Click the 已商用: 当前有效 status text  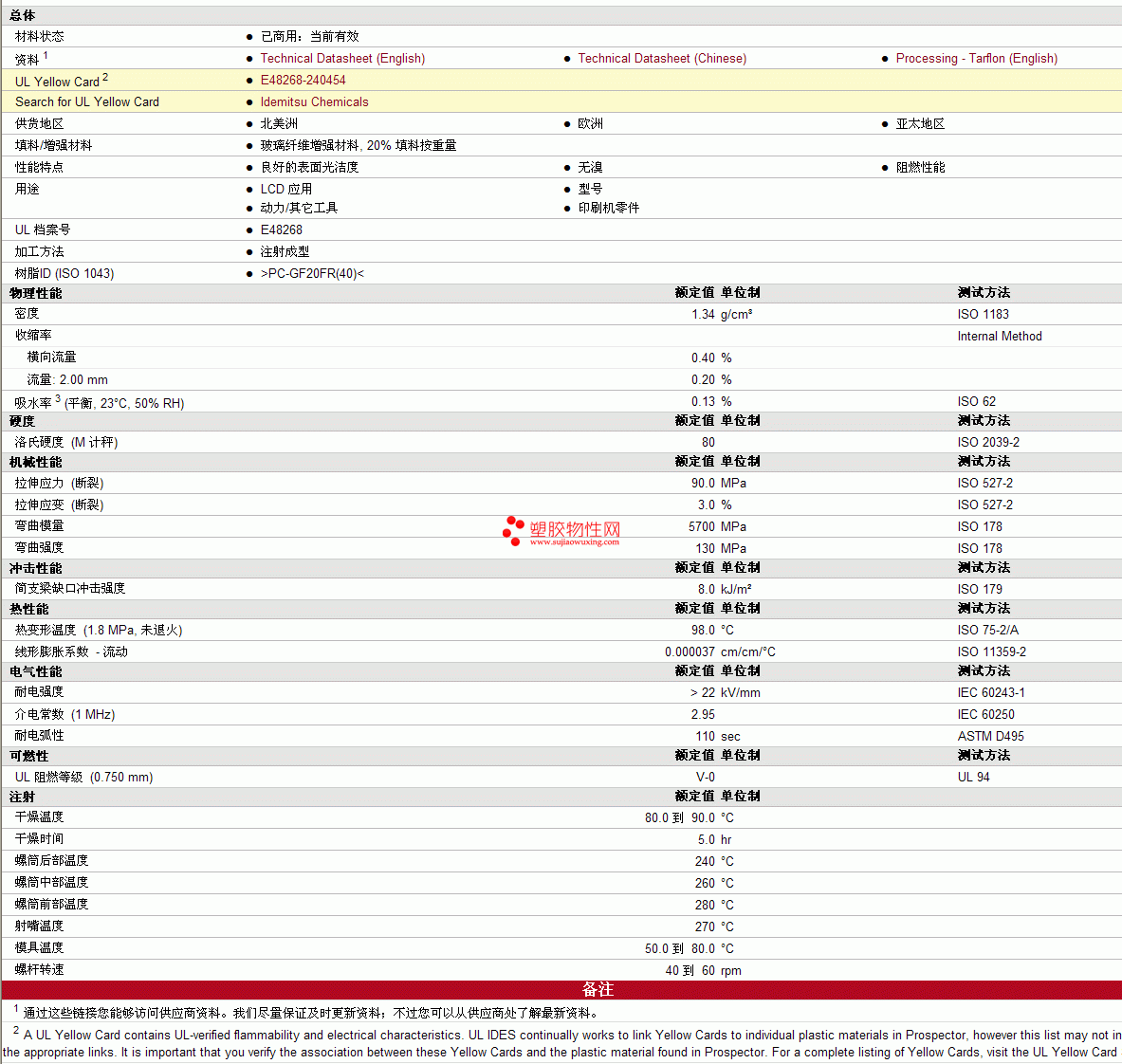point(310,36)
